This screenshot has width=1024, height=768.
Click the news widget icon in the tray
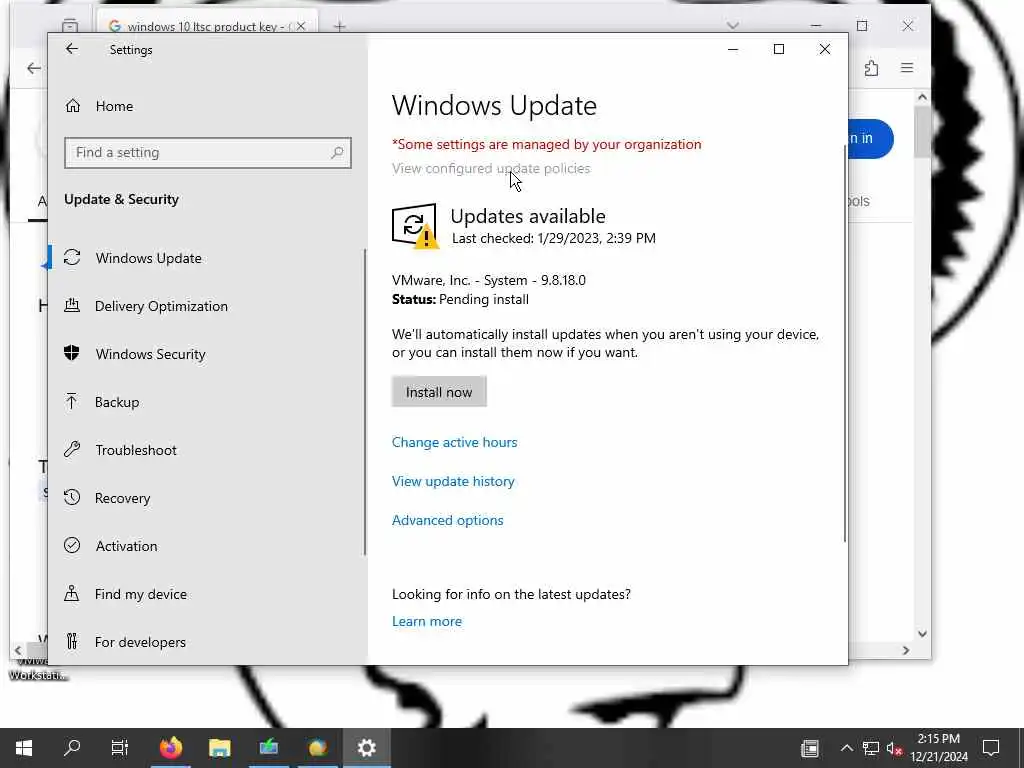810,748
